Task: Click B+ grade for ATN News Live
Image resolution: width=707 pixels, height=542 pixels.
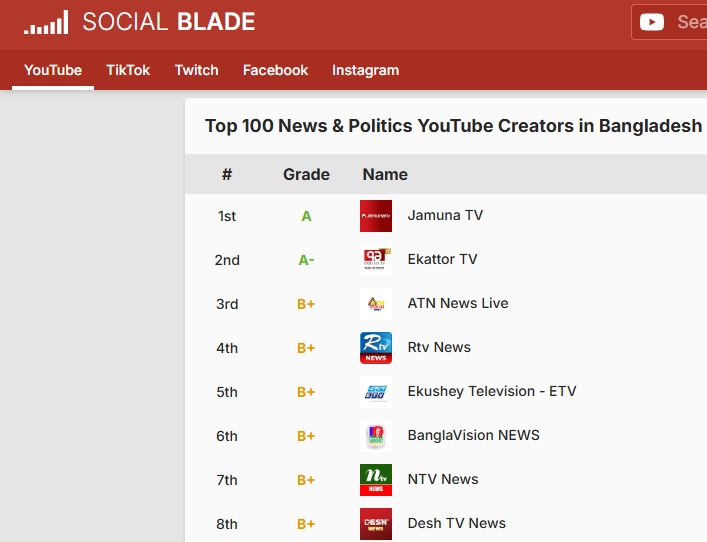Action: point(306,304)
